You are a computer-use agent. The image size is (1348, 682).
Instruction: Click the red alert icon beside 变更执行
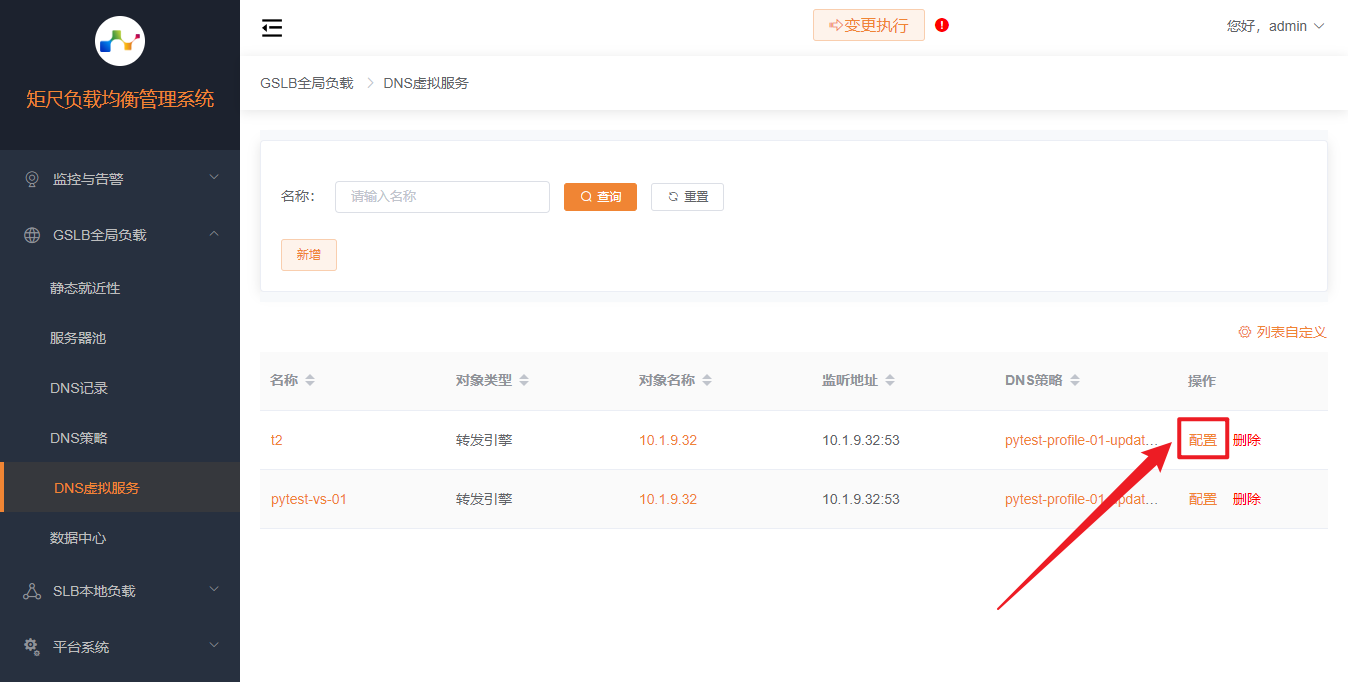[942, 25]
